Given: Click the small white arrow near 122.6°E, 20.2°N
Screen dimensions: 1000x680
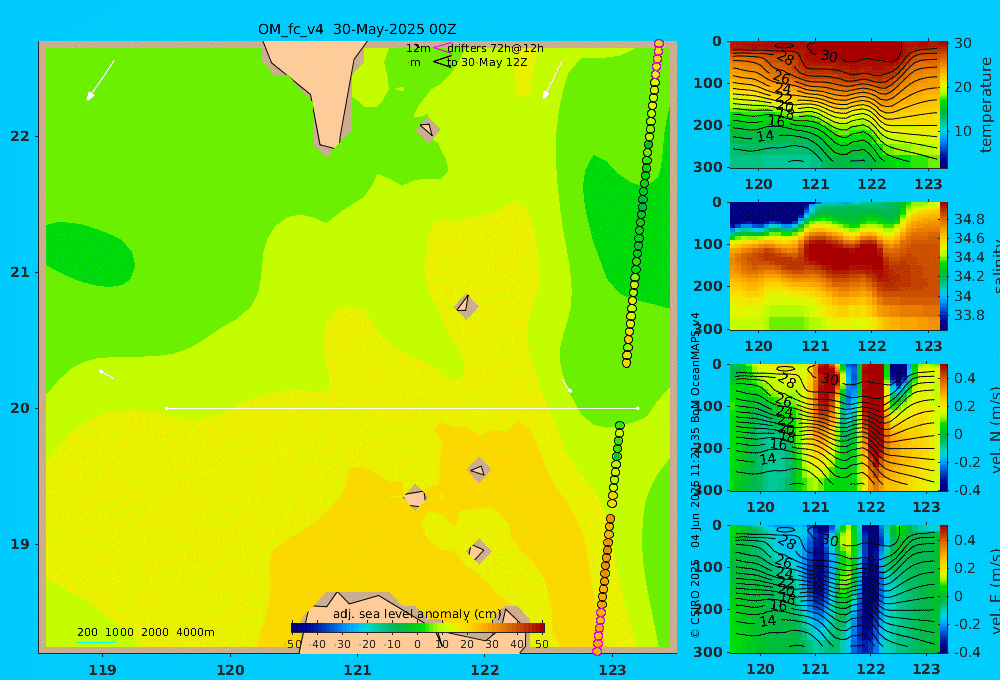Looking at the screenshot, I should (x=566, y=385).
